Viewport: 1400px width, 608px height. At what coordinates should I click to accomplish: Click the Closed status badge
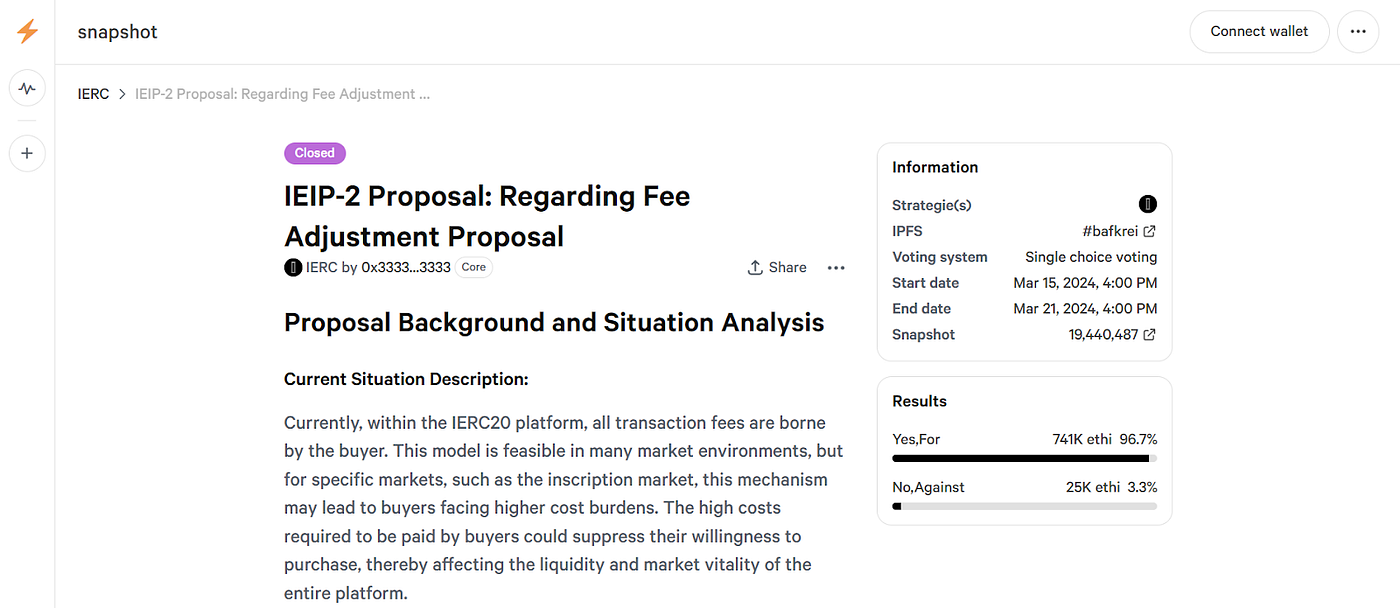(x=315, y=153)
